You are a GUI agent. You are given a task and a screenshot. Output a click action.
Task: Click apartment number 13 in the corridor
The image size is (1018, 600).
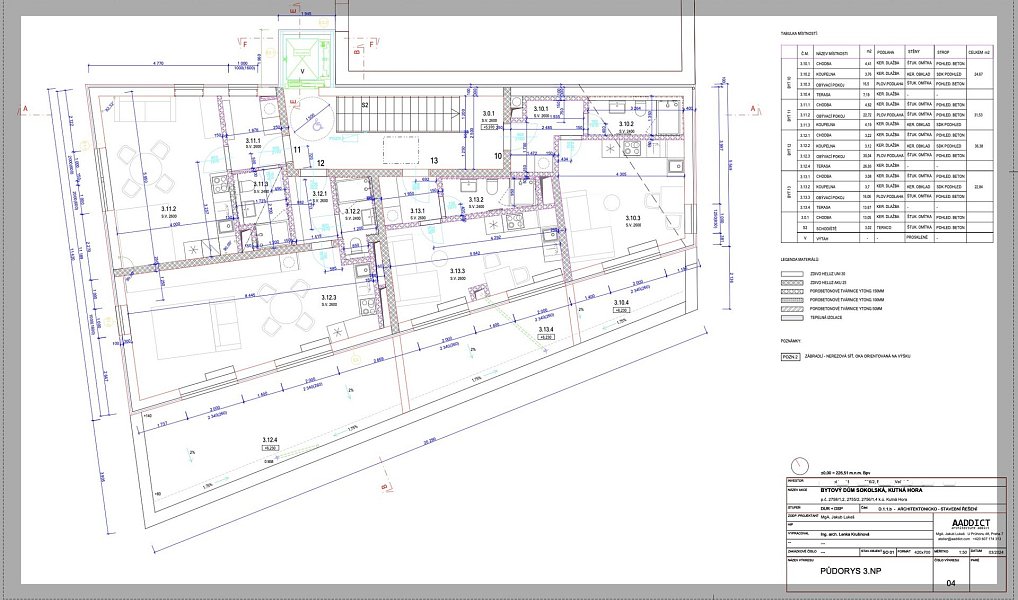[x=434, y=160]
